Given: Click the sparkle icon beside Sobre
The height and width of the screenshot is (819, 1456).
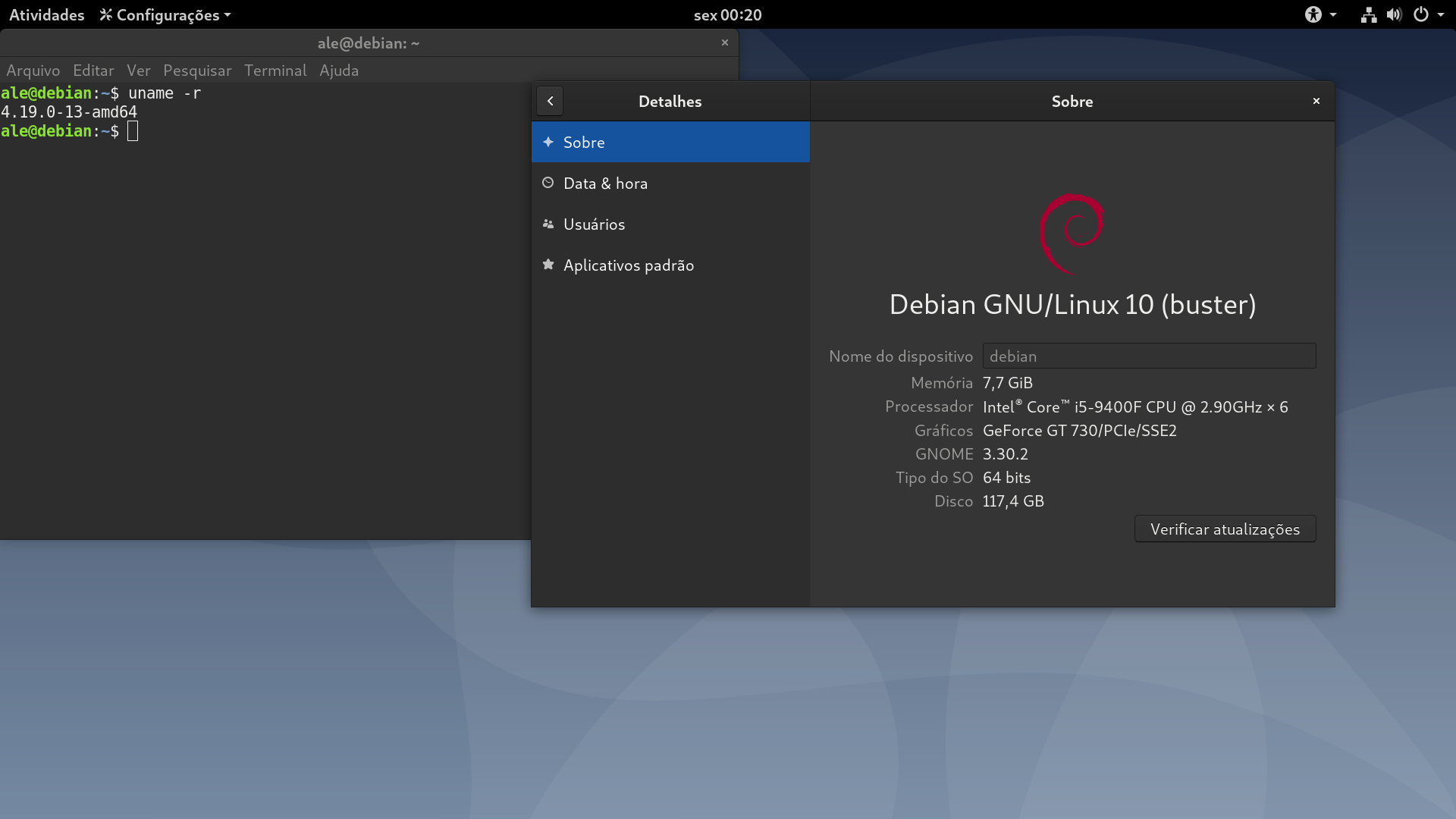Looking at the screenshot, I should pos(548,142).
